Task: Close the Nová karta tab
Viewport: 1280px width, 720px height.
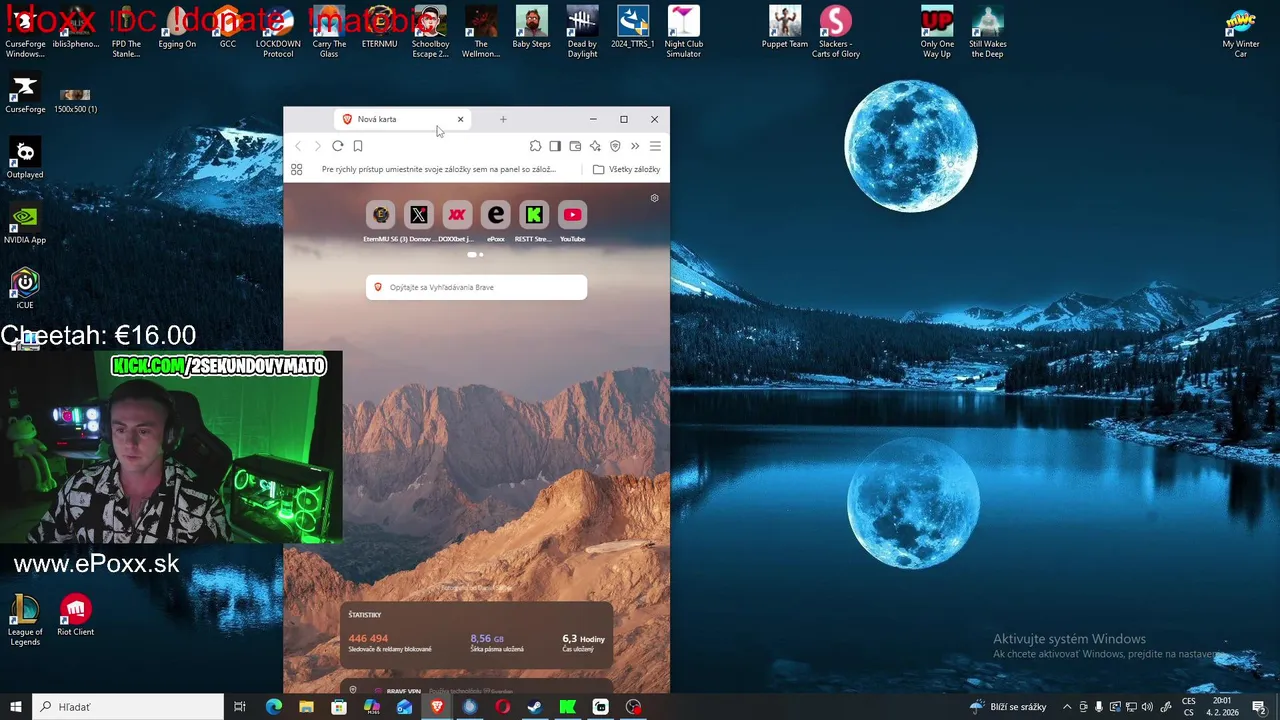Action: tap(460, 119)
